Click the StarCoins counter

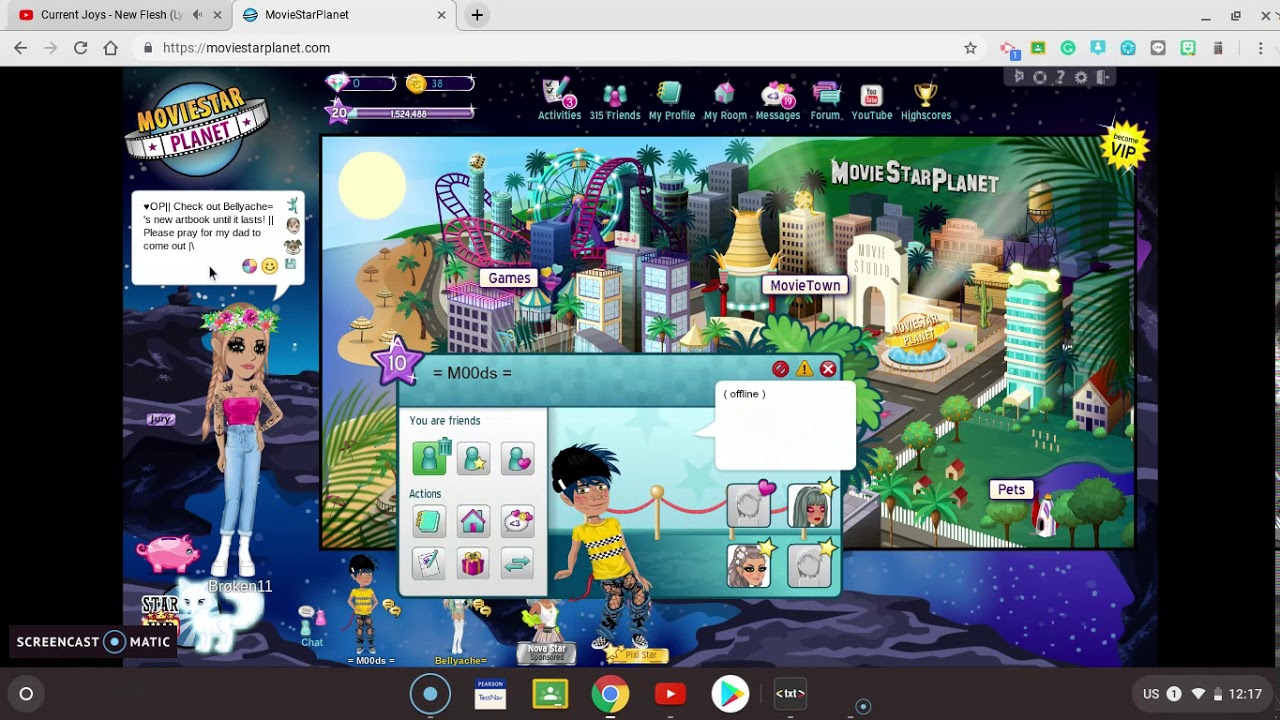pyautogui.click(x=439, y=83)
